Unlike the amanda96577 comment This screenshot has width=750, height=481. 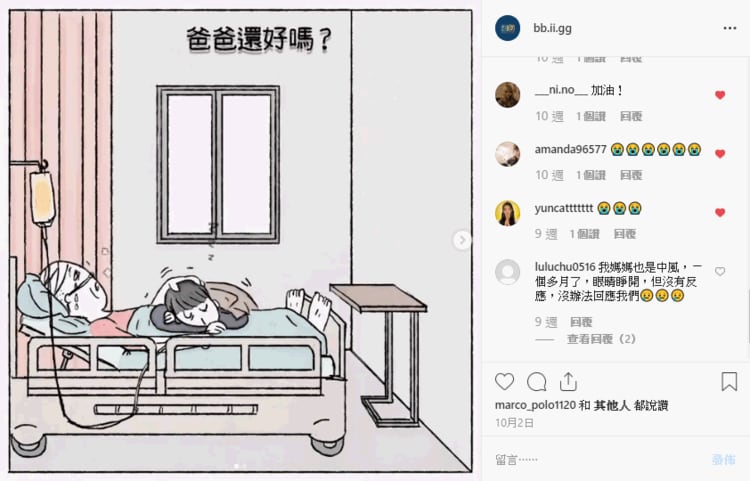tap(720, 154)
